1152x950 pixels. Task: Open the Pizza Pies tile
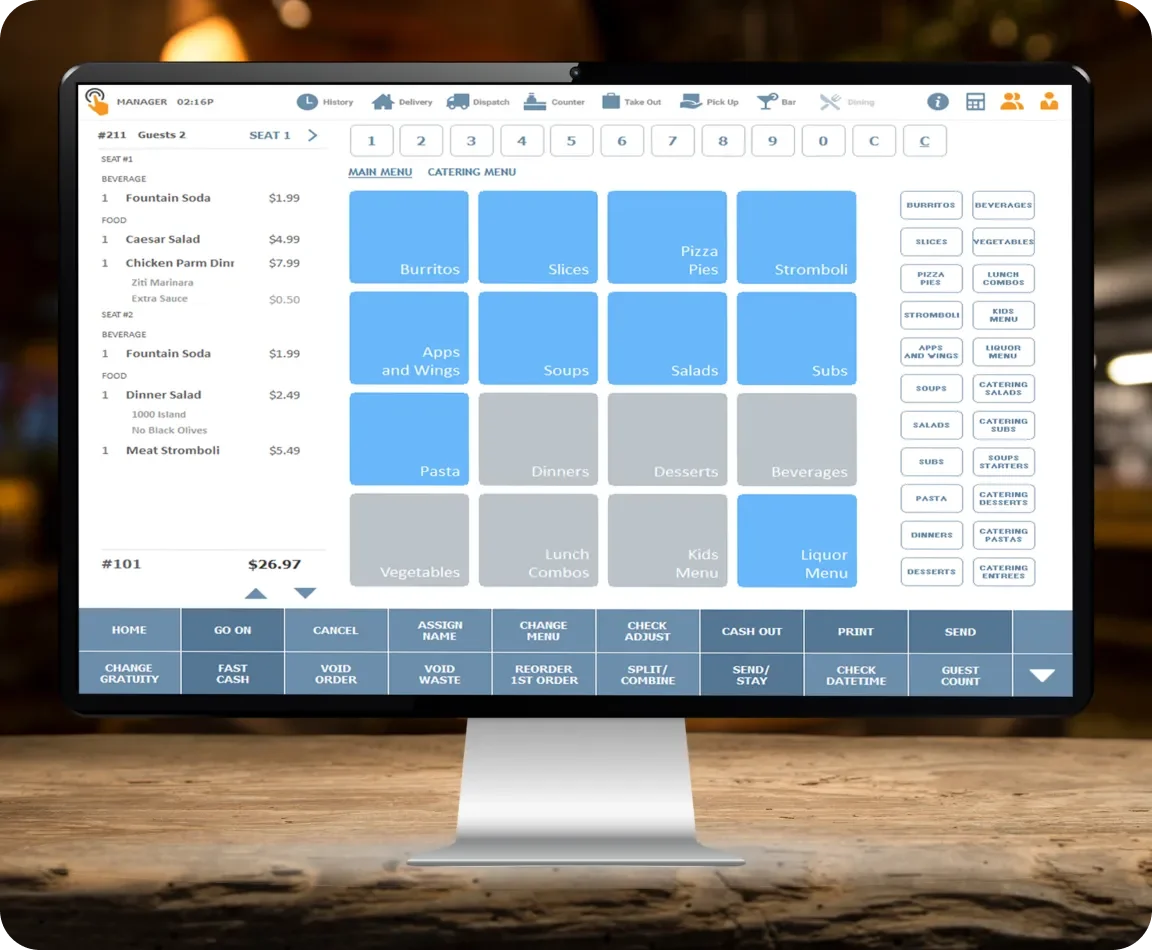[667, 237]
